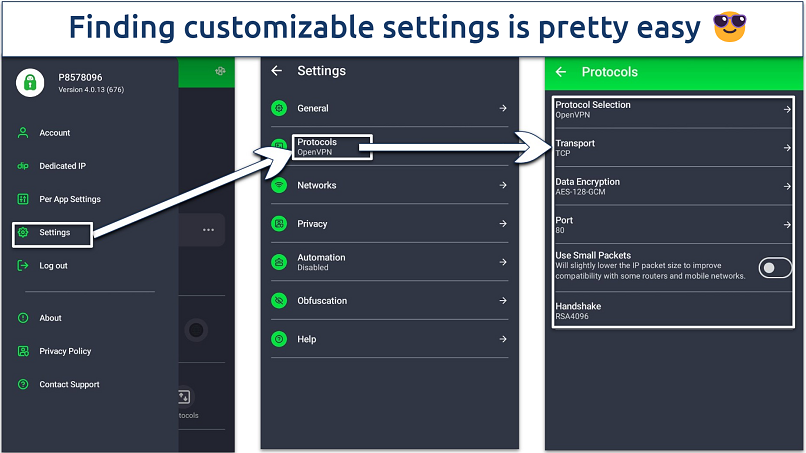Screen dimensions: 806x453
Task: Toggle the Use Small Packets switch
Action: pos(775,267)
